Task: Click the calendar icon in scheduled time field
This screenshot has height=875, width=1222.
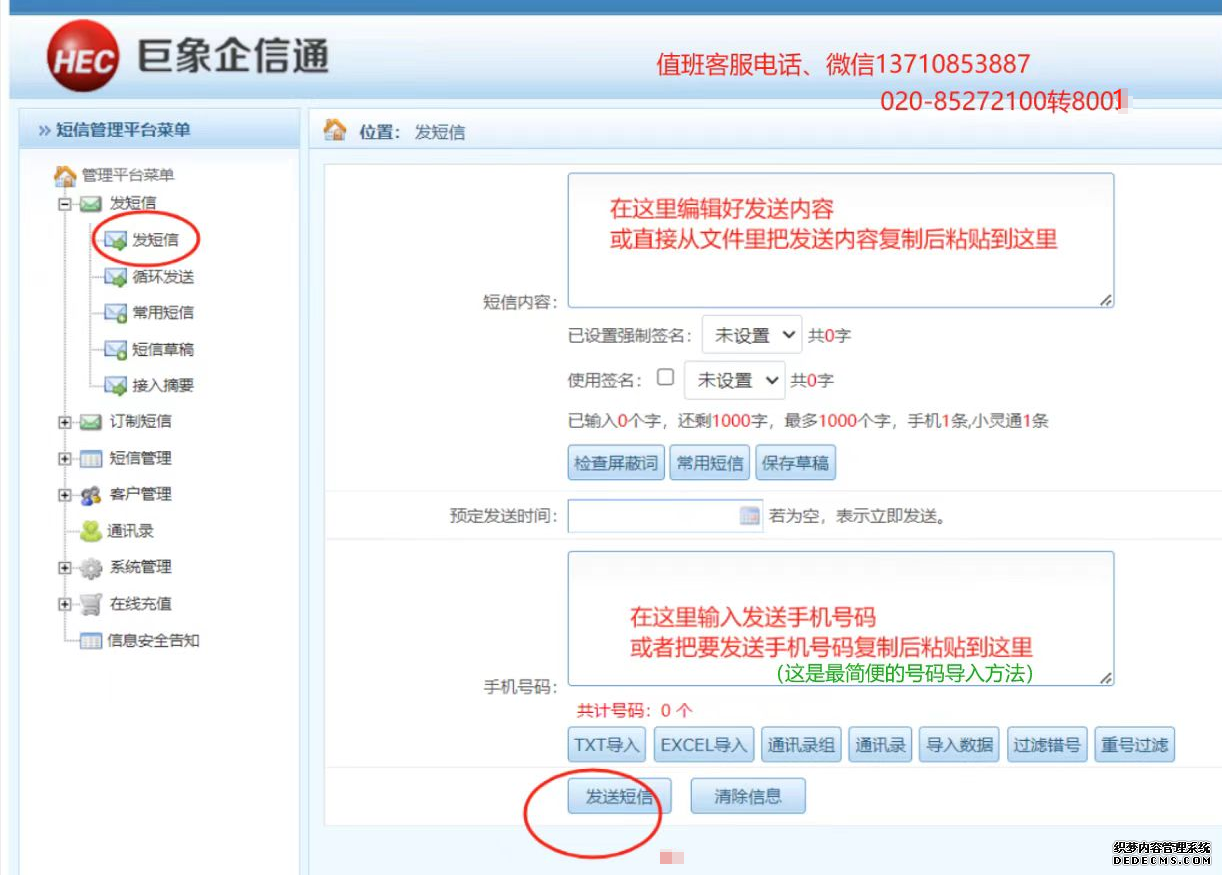Action: pos(749,516)
